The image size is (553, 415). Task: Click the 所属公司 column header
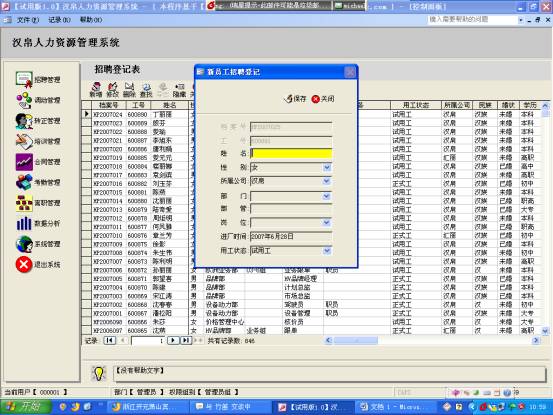click(x=457, y=105)
